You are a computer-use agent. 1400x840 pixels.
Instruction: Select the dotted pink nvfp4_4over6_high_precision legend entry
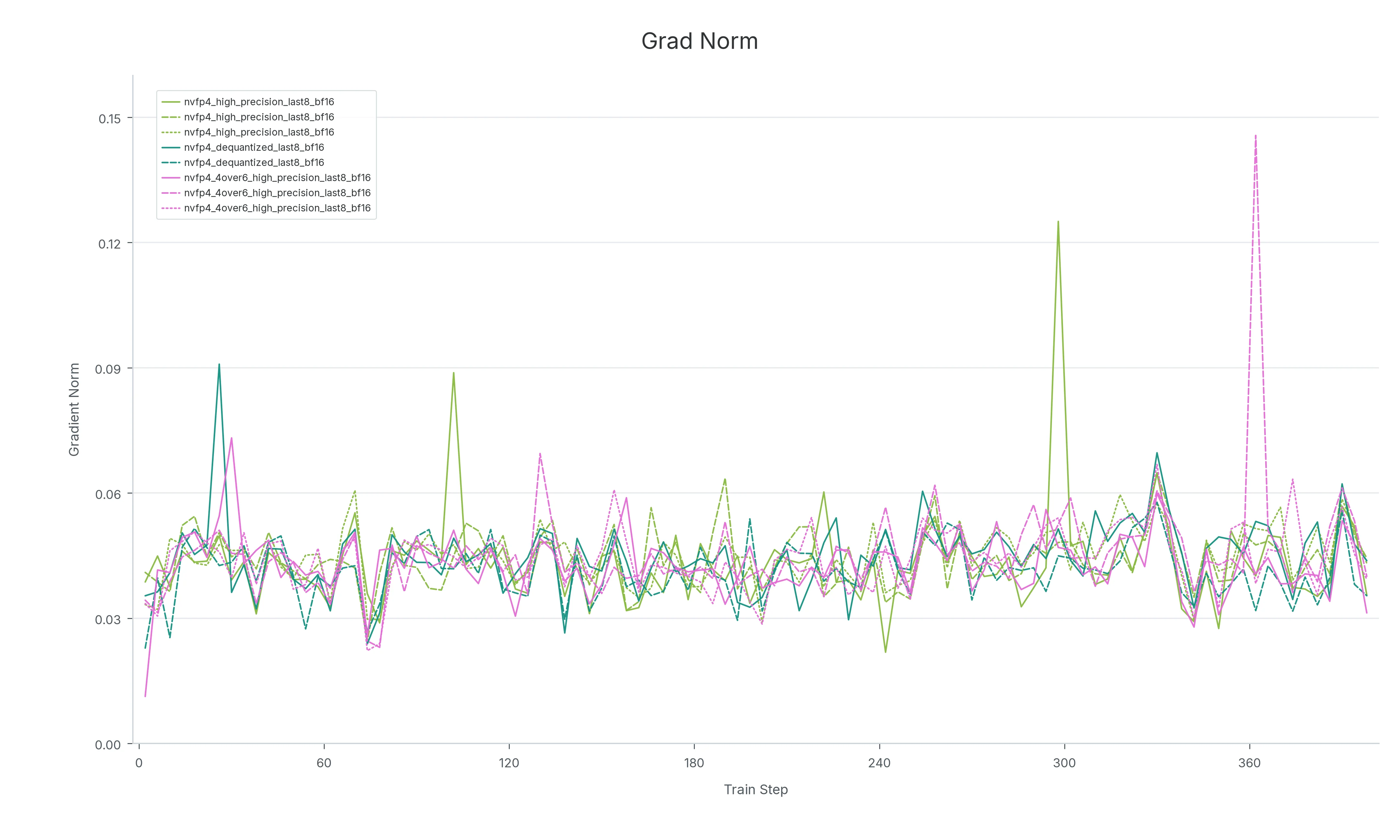click(x=266, y=208)
